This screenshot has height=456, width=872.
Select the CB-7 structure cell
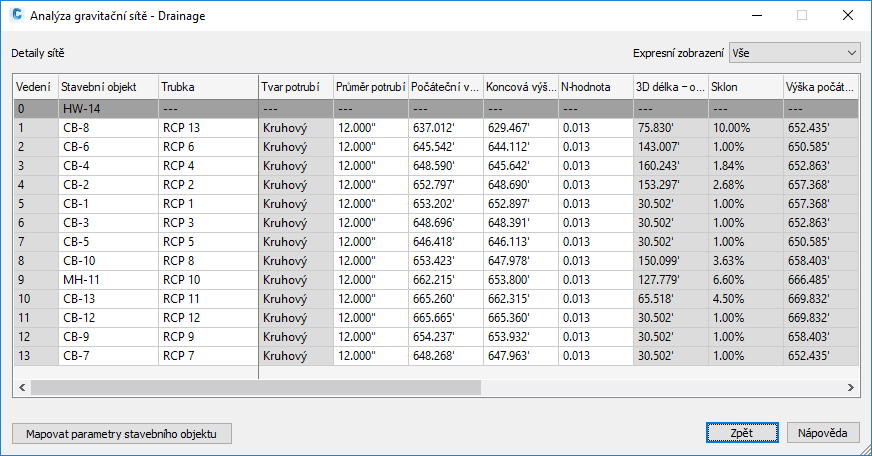click(x=108, y=355)
